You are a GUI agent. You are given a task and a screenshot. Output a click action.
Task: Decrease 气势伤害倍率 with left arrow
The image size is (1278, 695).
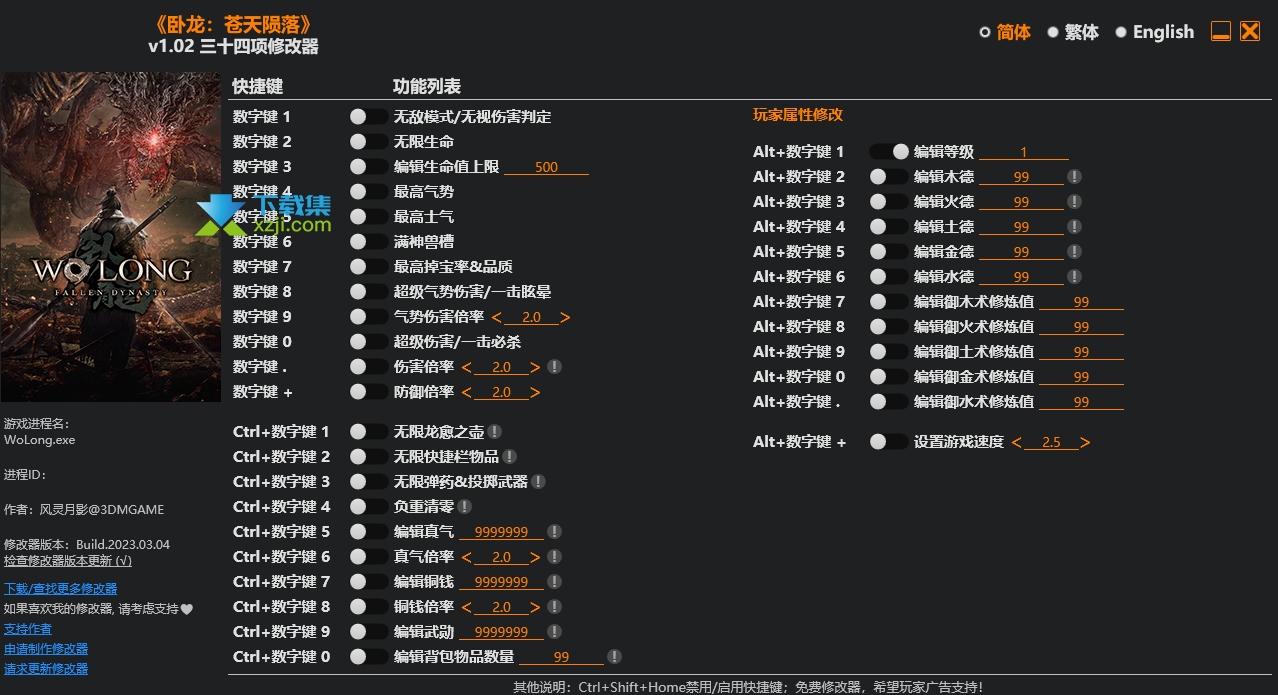497,318
